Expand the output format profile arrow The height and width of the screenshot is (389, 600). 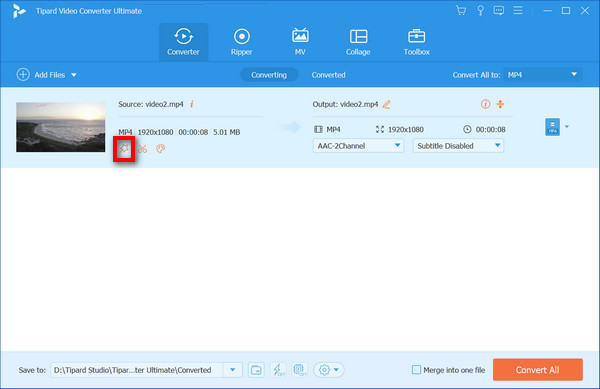[x=567, y=127]
